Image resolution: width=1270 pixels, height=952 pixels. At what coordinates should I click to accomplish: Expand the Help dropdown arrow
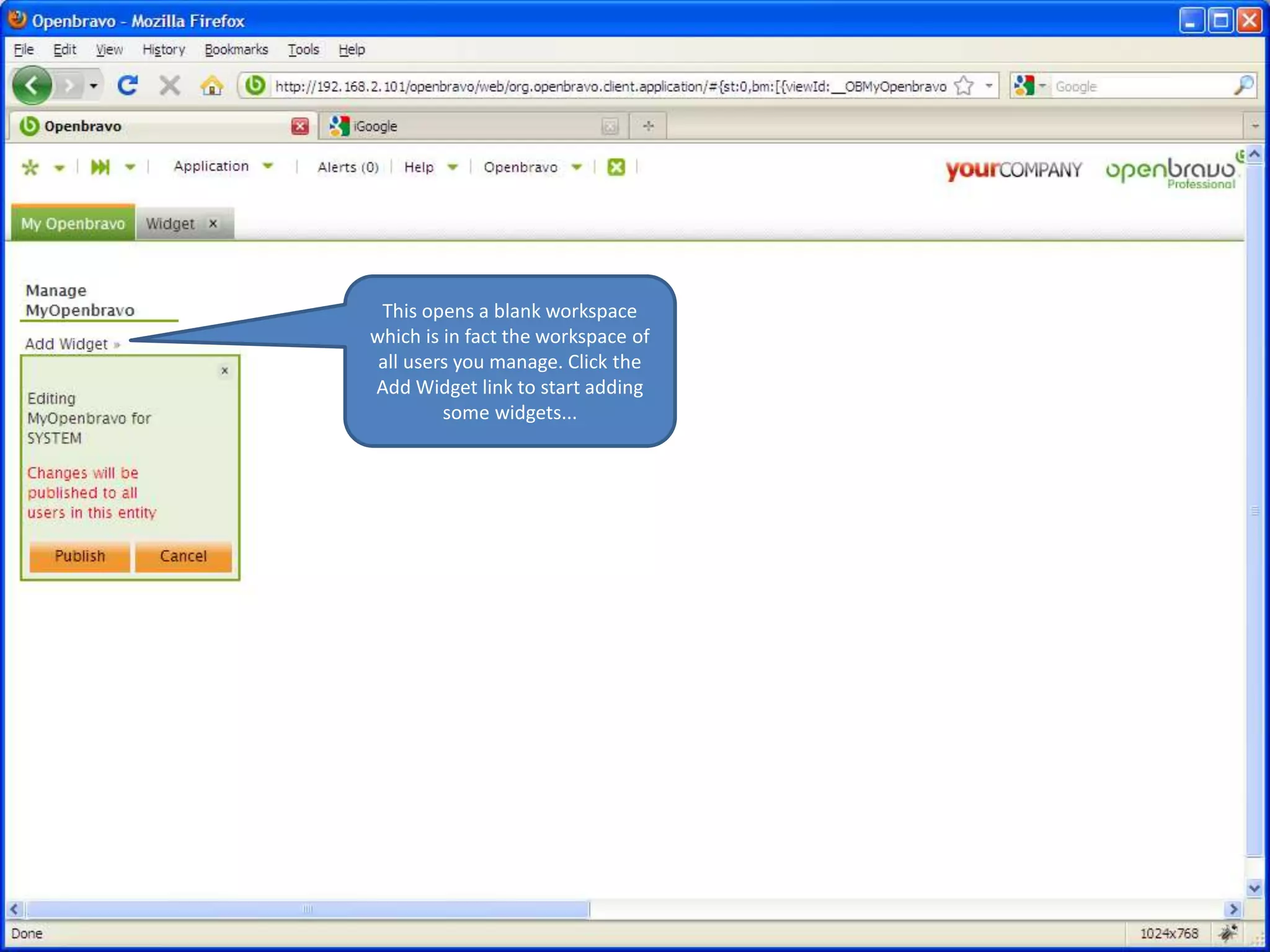(x=453, y=167)
